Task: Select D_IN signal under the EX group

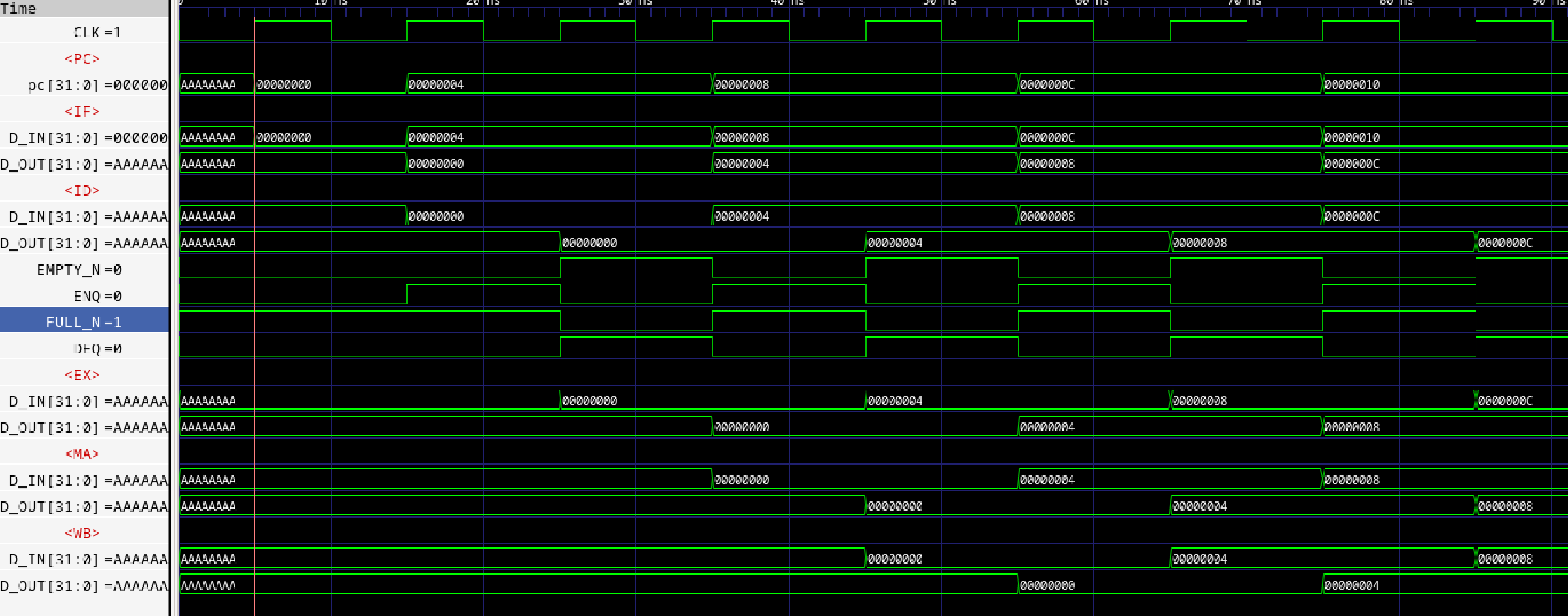Action: (x=88, y=401)
